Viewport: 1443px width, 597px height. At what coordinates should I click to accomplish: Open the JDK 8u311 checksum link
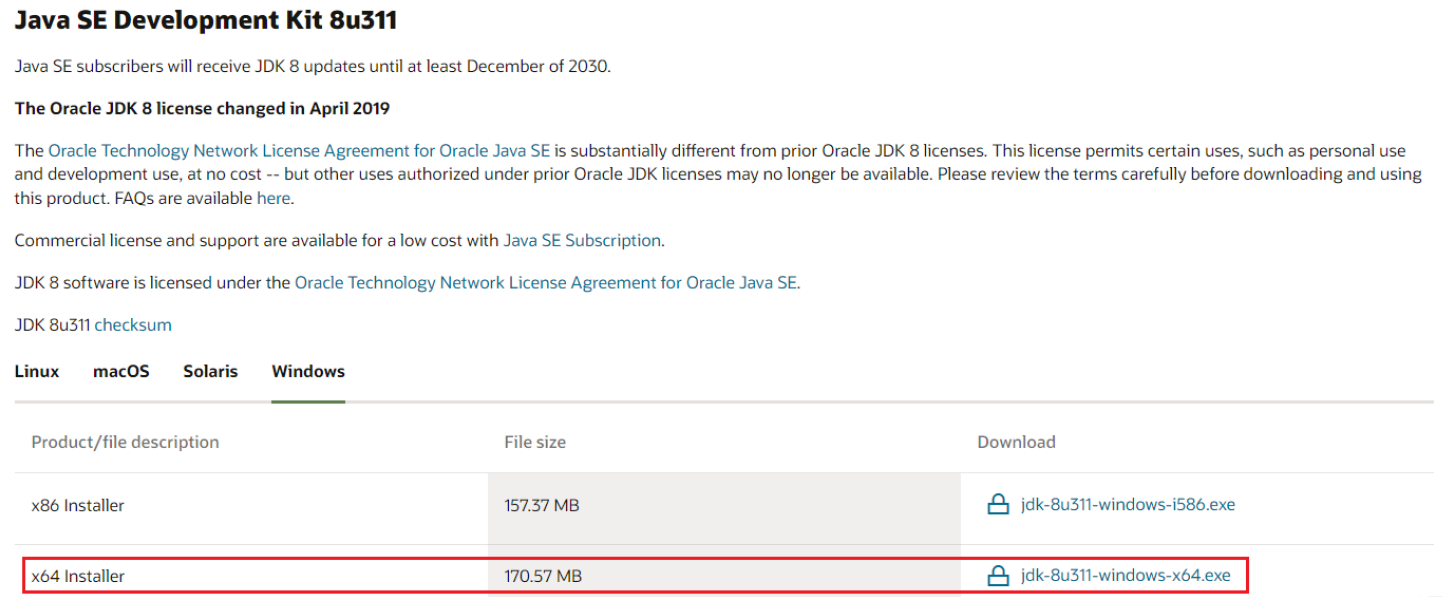(133, 325)
